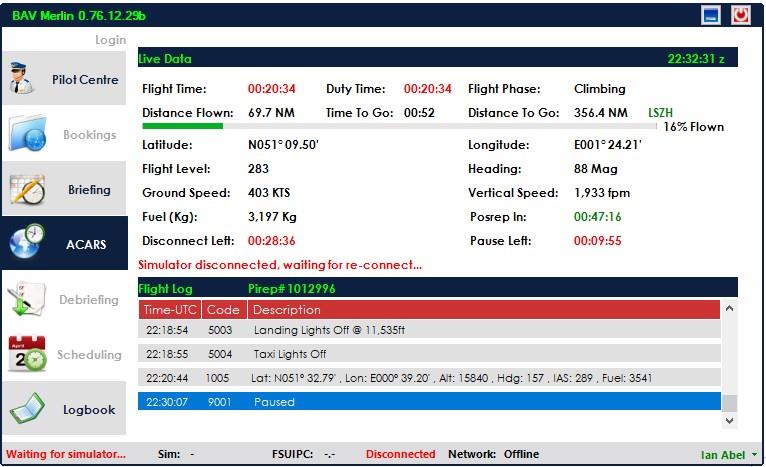Viewport: 766px width, 467px height.
Task: Click the Flight Log header label
Action: 165,289
